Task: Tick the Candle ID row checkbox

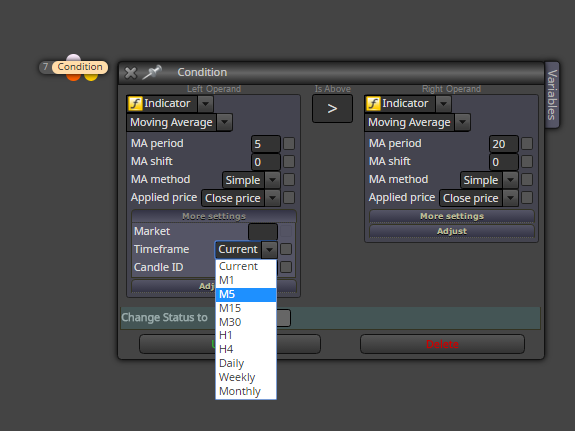Action: point(286,267)
